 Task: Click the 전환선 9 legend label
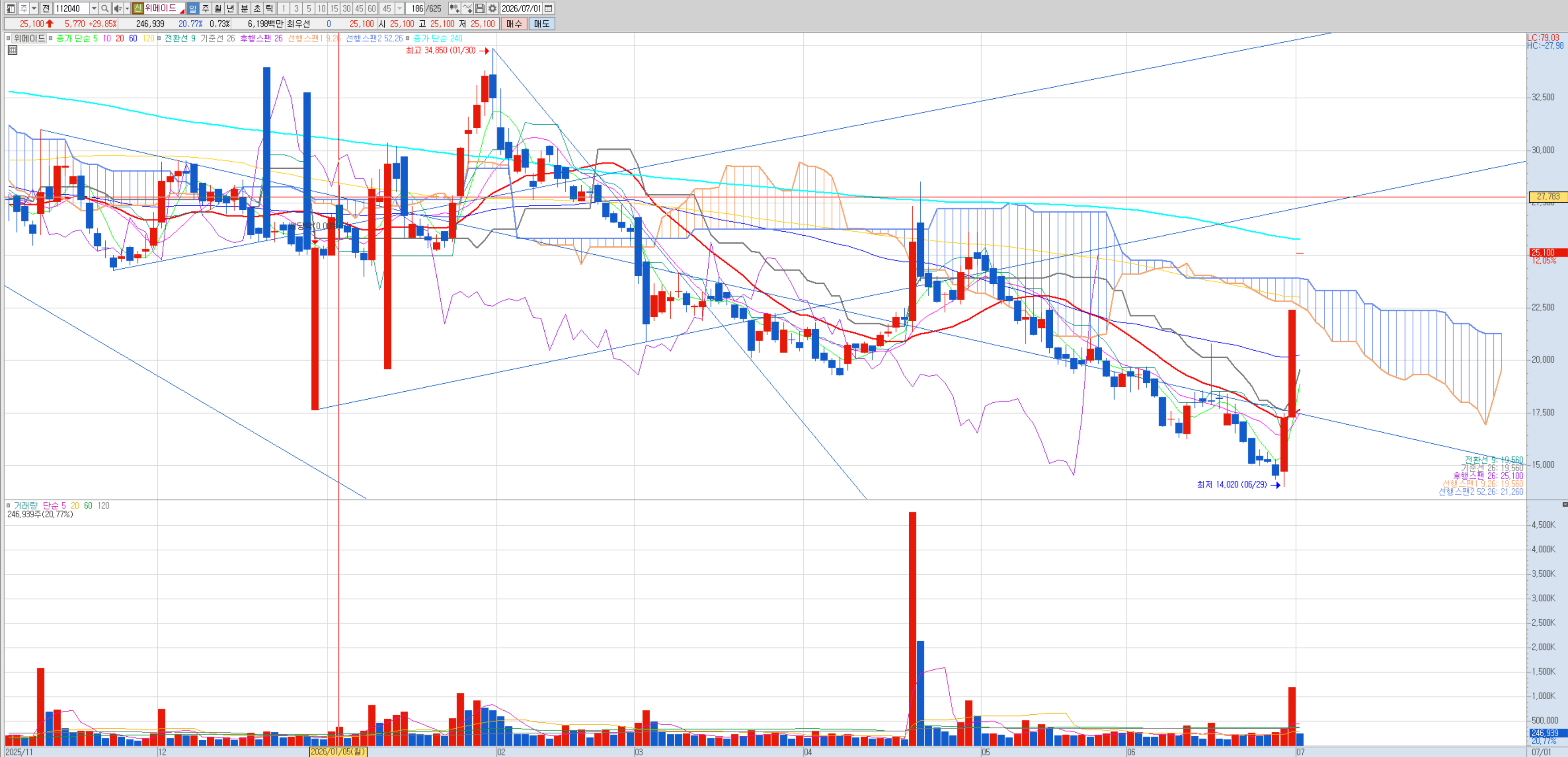pyautogui.click(x=179, y=38)
